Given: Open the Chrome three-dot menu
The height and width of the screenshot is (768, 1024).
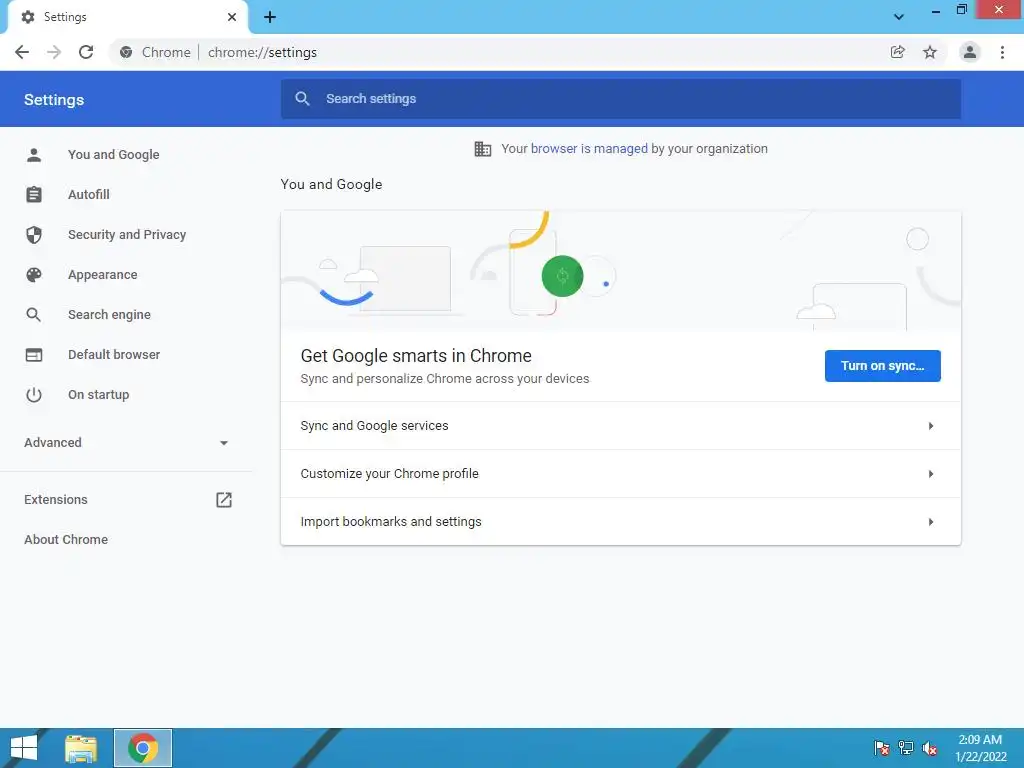Looking at the screenshot, I should 1002,52.
